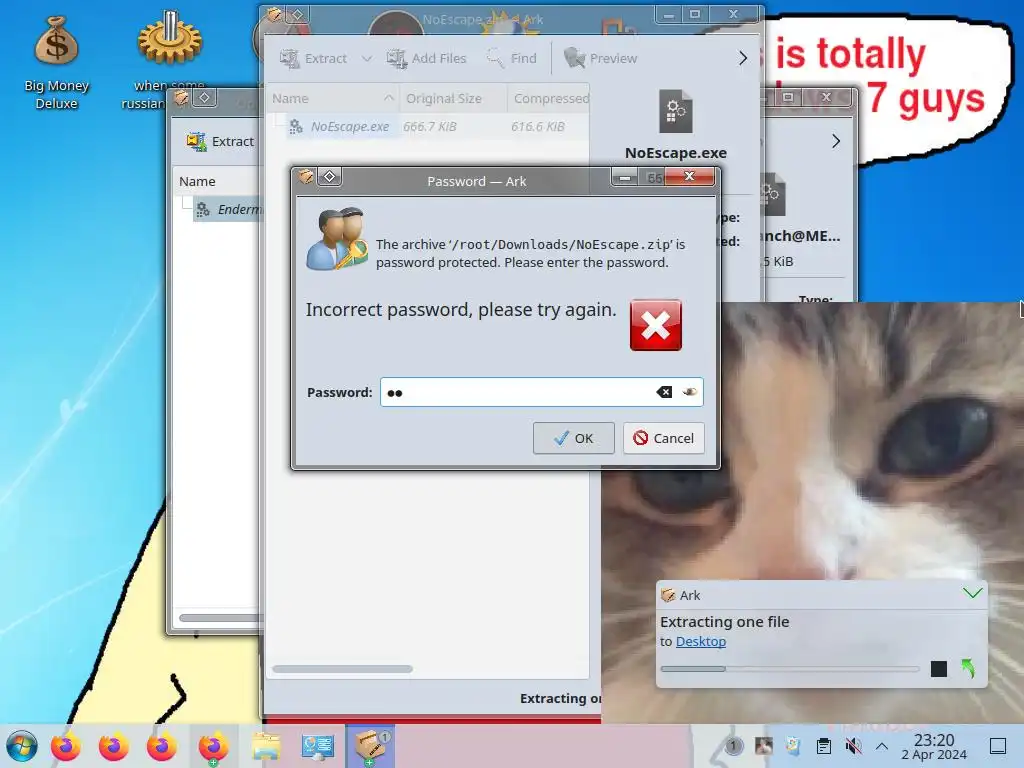1024x768 pixels.
Task: Click Find in the NoEscape Ark toolbar
Action: point(511,58)
